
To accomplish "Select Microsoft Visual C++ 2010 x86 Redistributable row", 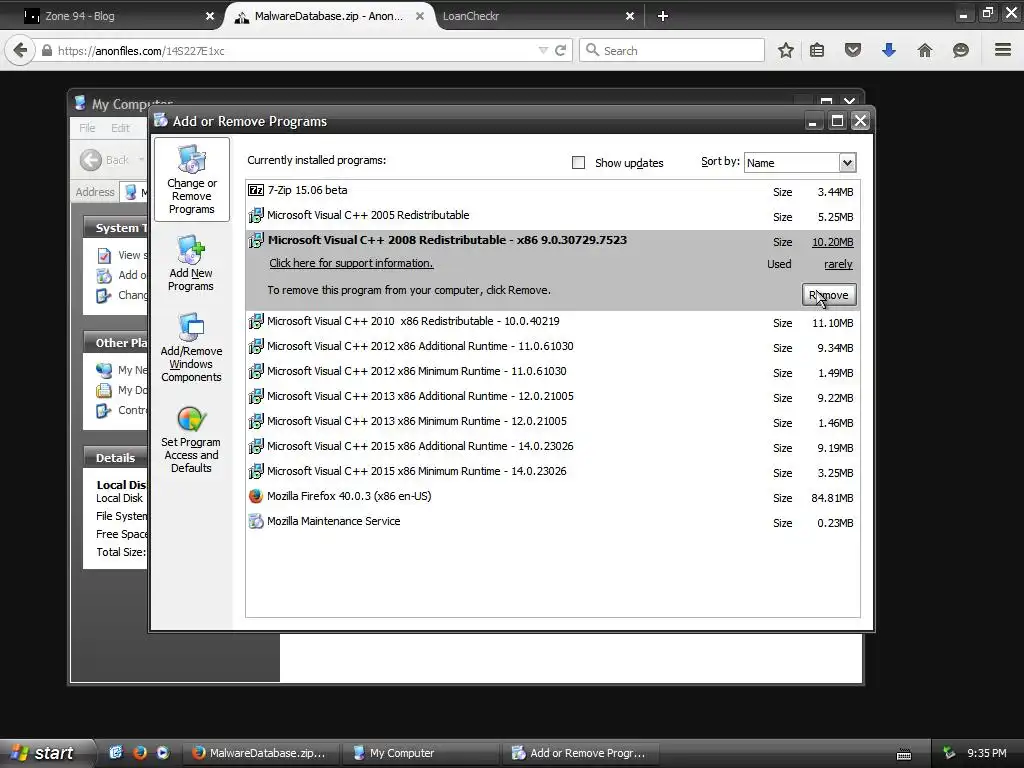I will click(x=552, y=322).
